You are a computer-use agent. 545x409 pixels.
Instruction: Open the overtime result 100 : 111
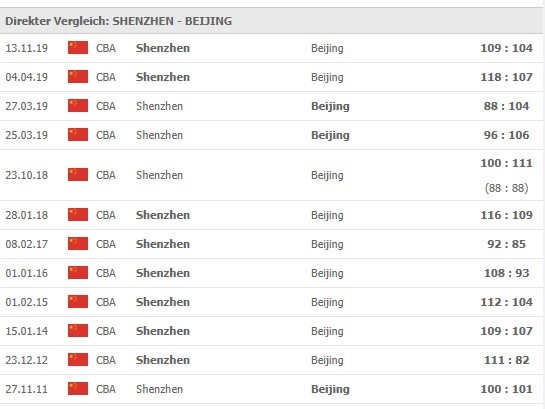coord(506,163)
